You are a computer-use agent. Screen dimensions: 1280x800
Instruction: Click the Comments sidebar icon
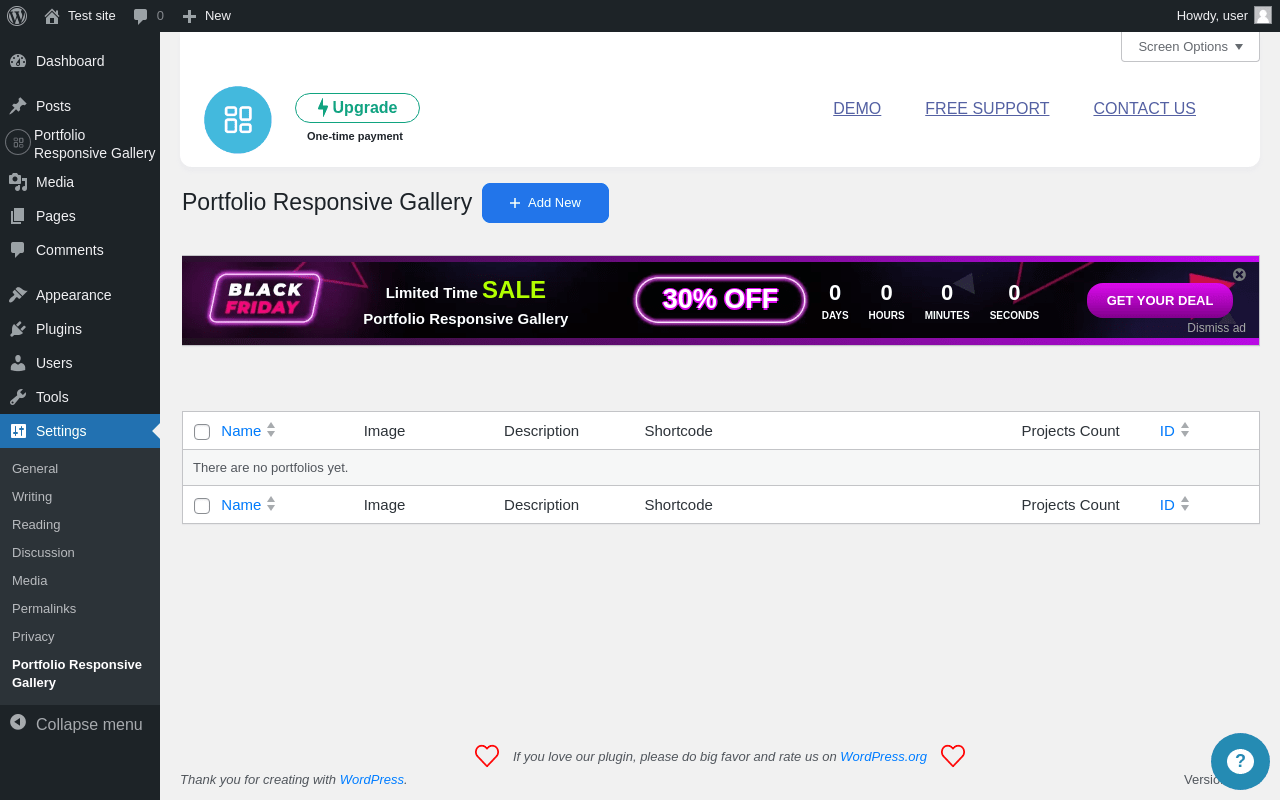click(x=18, y=250)
